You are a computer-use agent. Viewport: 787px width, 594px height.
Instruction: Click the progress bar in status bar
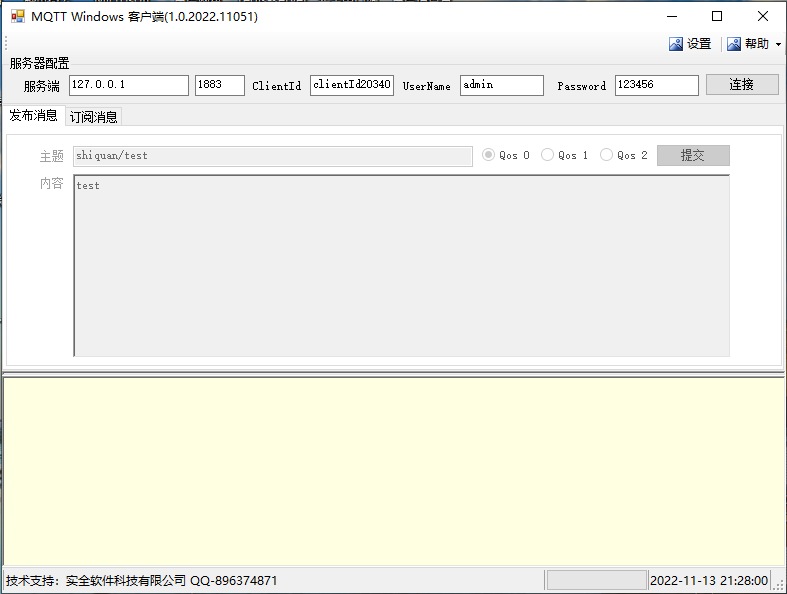[x=597, y=580]
